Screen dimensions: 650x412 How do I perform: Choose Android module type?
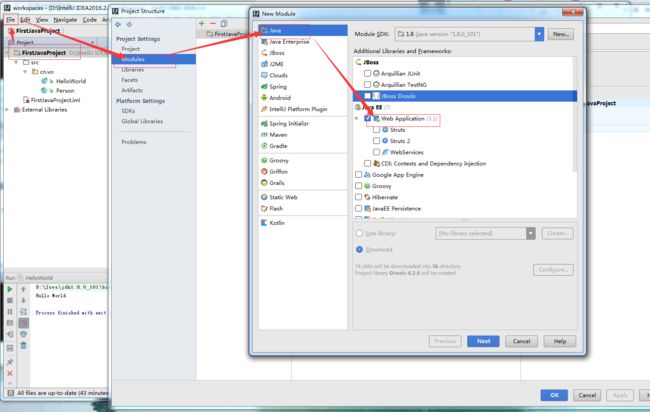coord(303,97)
